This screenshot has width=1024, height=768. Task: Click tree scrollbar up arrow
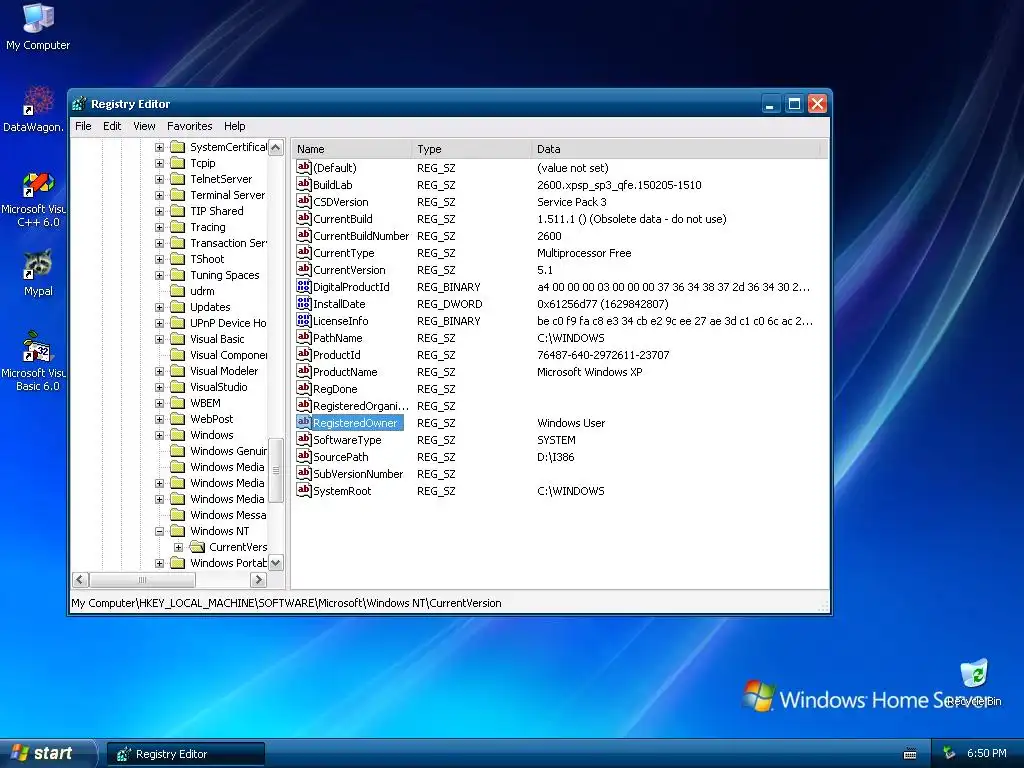pyautogui.click(x=276, y=148)
